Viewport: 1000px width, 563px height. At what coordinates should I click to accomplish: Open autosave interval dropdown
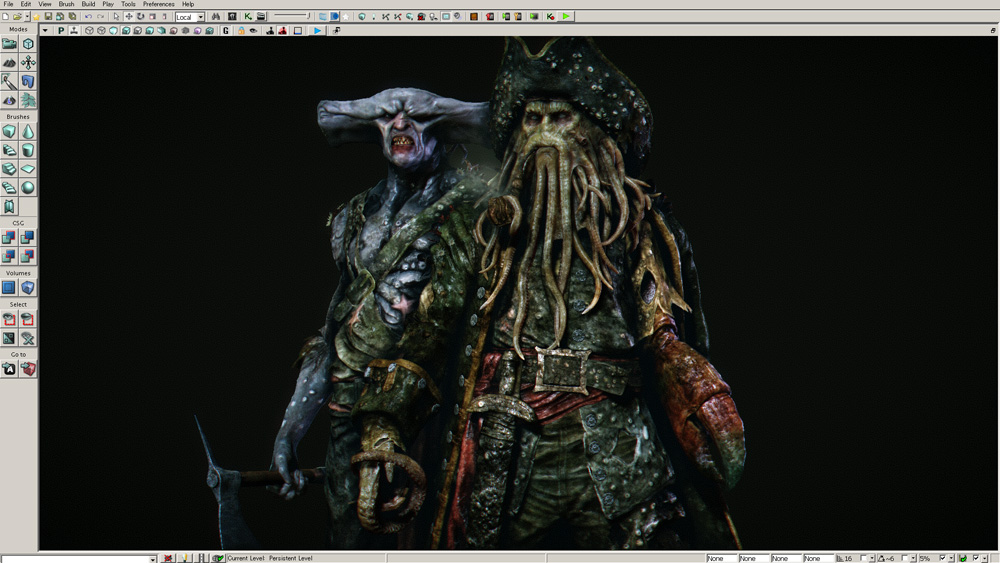pos(985,559)
